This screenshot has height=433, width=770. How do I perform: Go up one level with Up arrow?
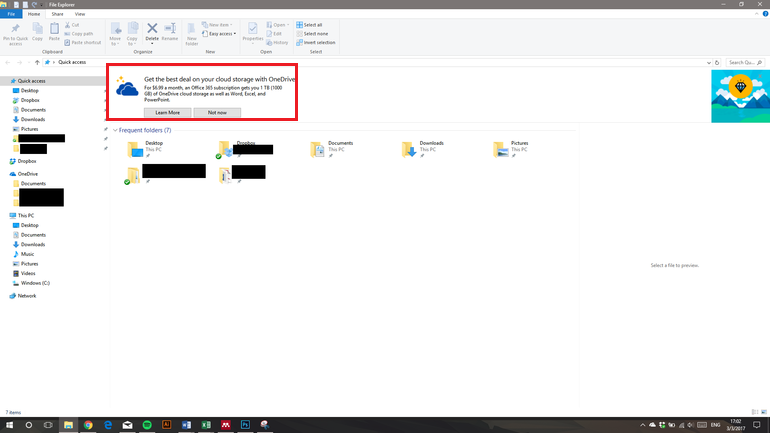point(37,62)
